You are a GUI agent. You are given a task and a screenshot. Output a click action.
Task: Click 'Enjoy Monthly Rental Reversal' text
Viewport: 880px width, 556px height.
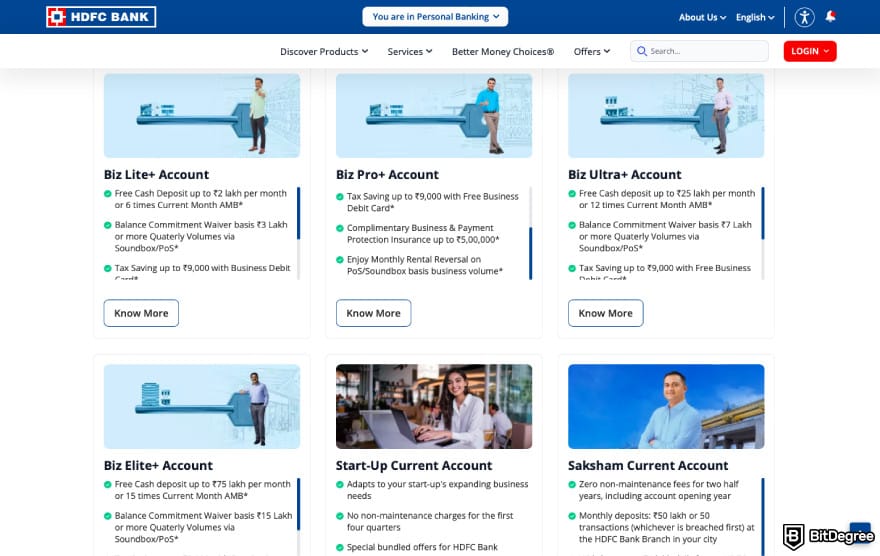pos(424,265)
